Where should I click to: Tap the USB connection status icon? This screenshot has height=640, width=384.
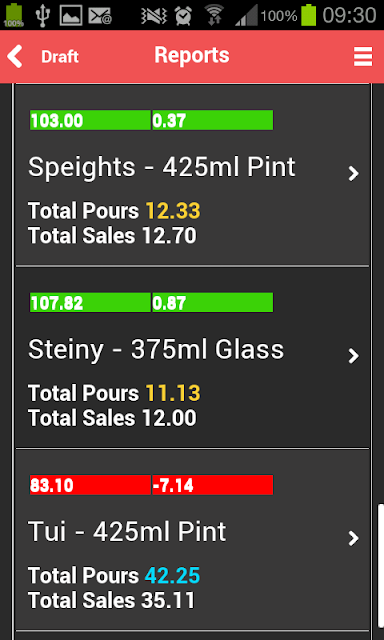pyautogui.click(x=42, y=16)
